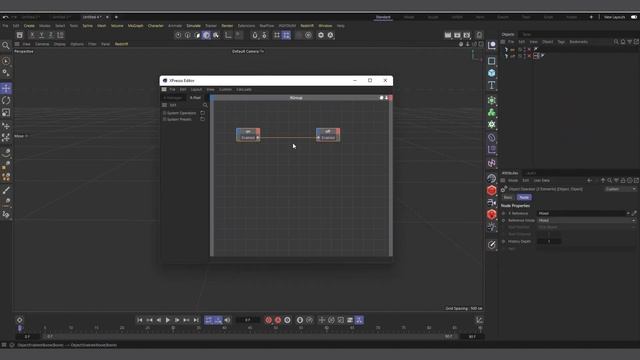Screen dimensions: 640x360
Task: Toggle autokeying red button
Action: (x=278, y=320)
